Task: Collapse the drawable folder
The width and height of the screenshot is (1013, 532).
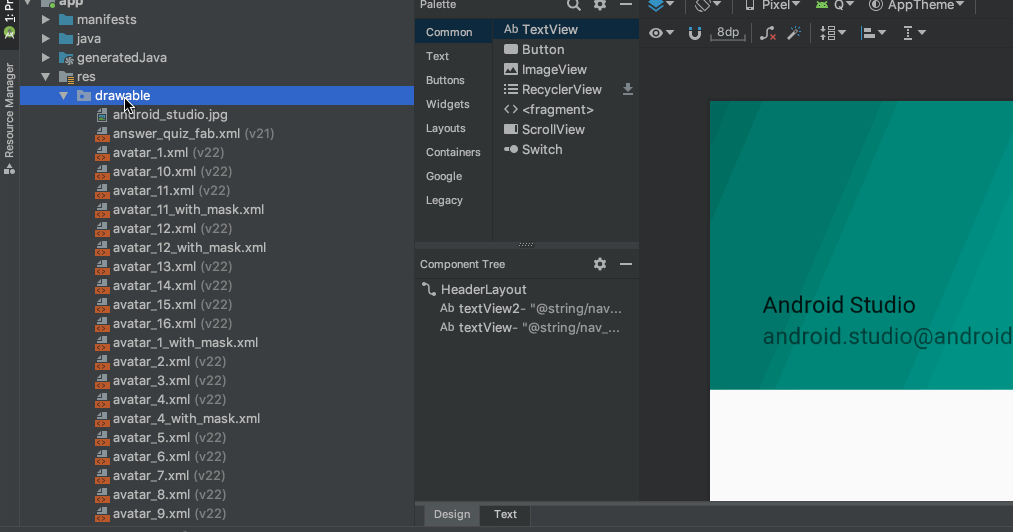Action: pyautogui.click(x=63, y=96)
